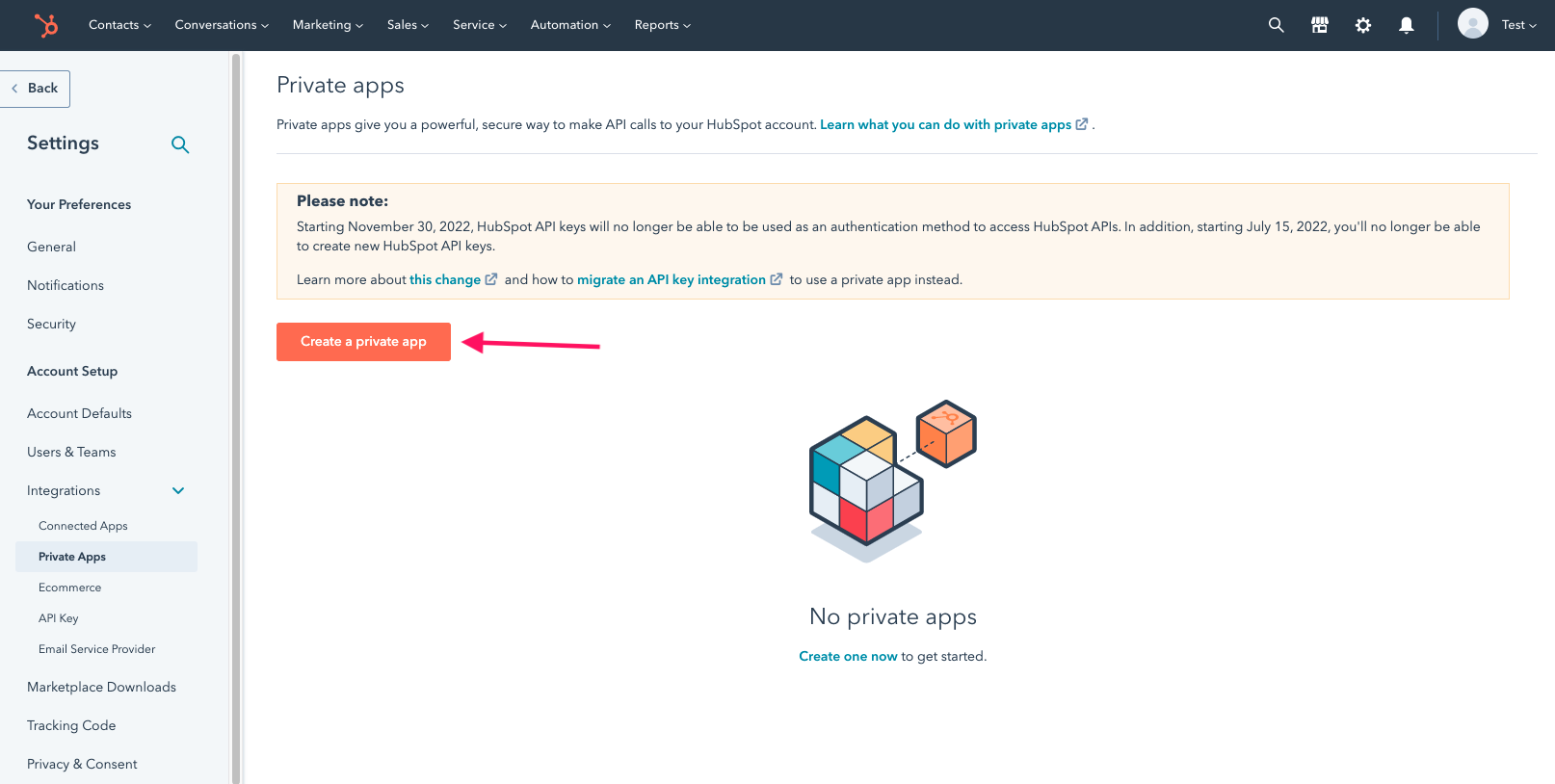Open the Marketplace storefront icon
The image size is (1555, 784).
coord(1320,25)
